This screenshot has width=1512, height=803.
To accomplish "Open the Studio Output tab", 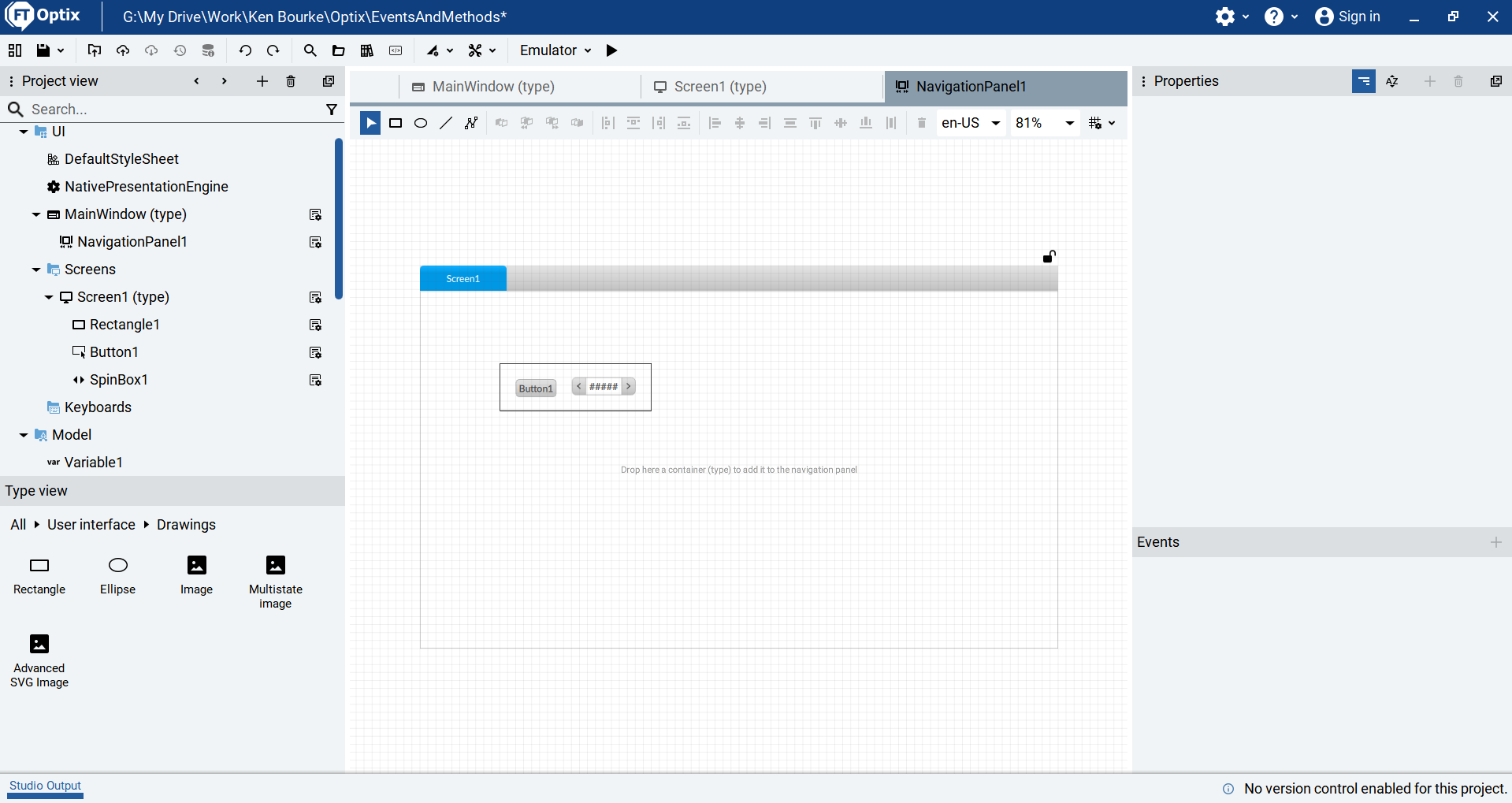I will tap(45, 786).
